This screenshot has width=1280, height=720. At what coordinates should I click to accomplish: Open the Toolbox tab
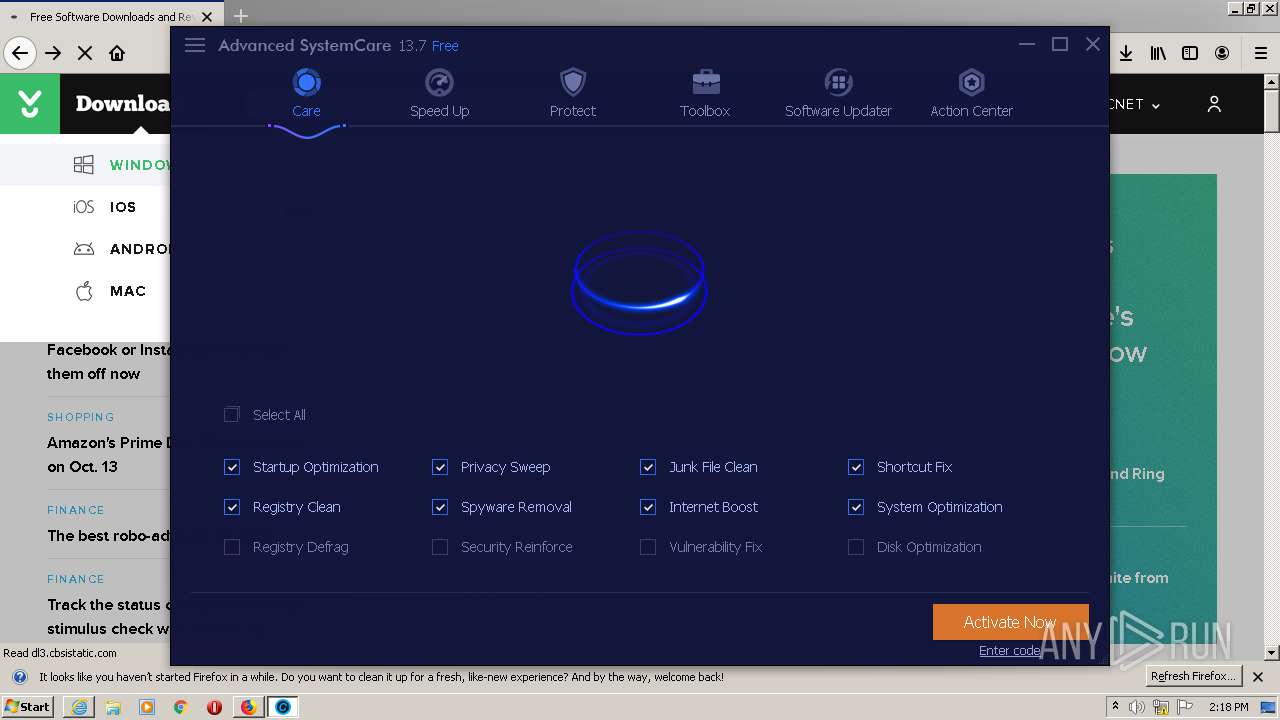coord(705,94)
